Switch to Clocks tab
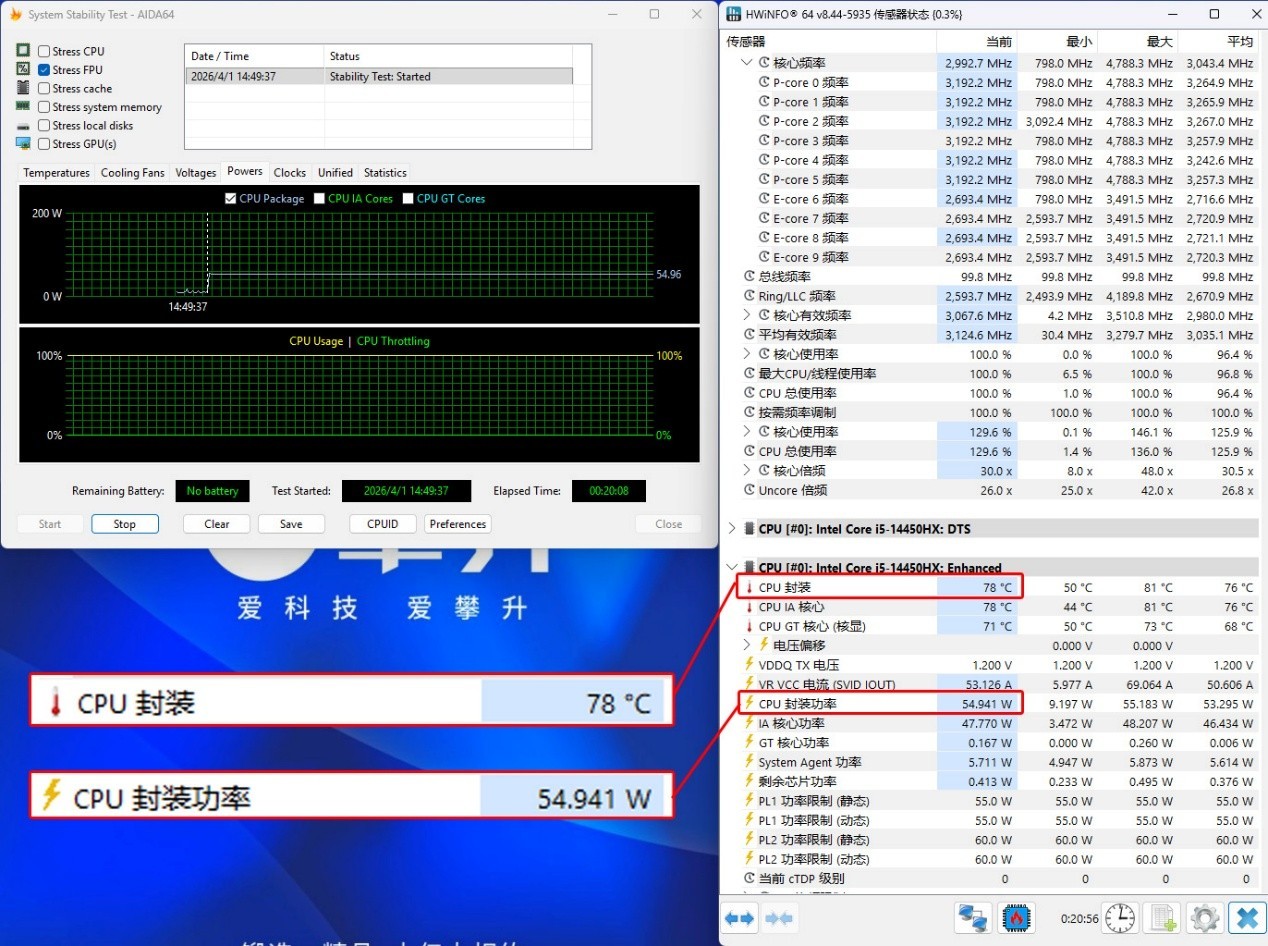The height and width of the screenshot is (946, 1268). point(290,173)
